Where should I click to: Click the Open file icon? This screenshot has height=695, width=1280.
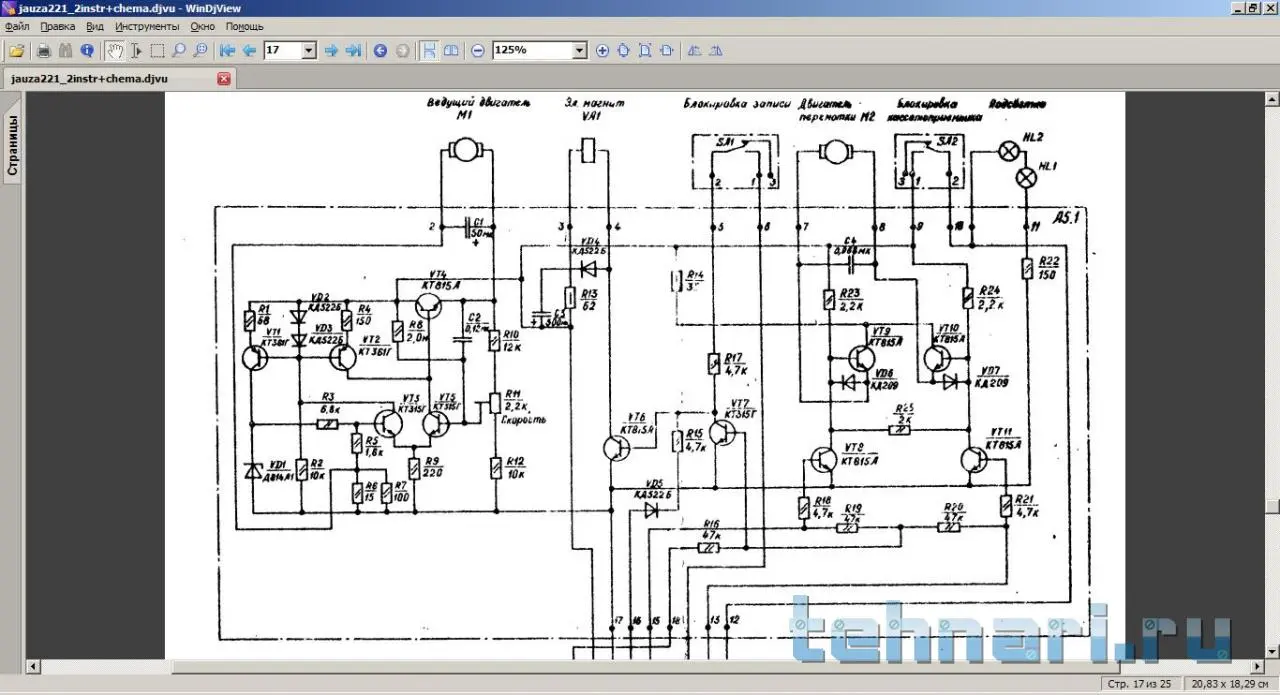click(16, 50)
